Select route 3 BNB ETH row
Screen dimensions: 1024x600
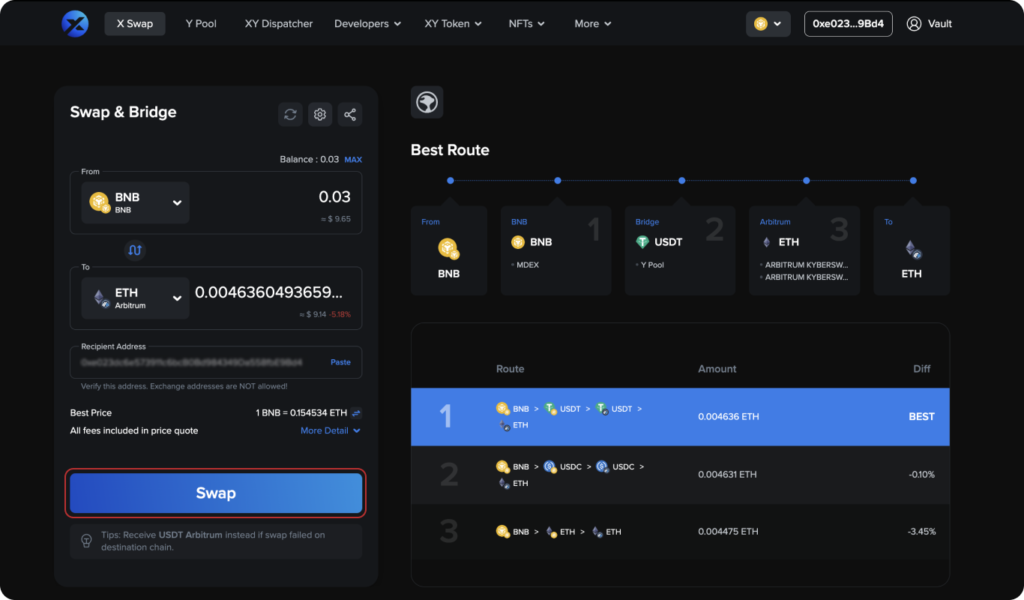point(680,531)
